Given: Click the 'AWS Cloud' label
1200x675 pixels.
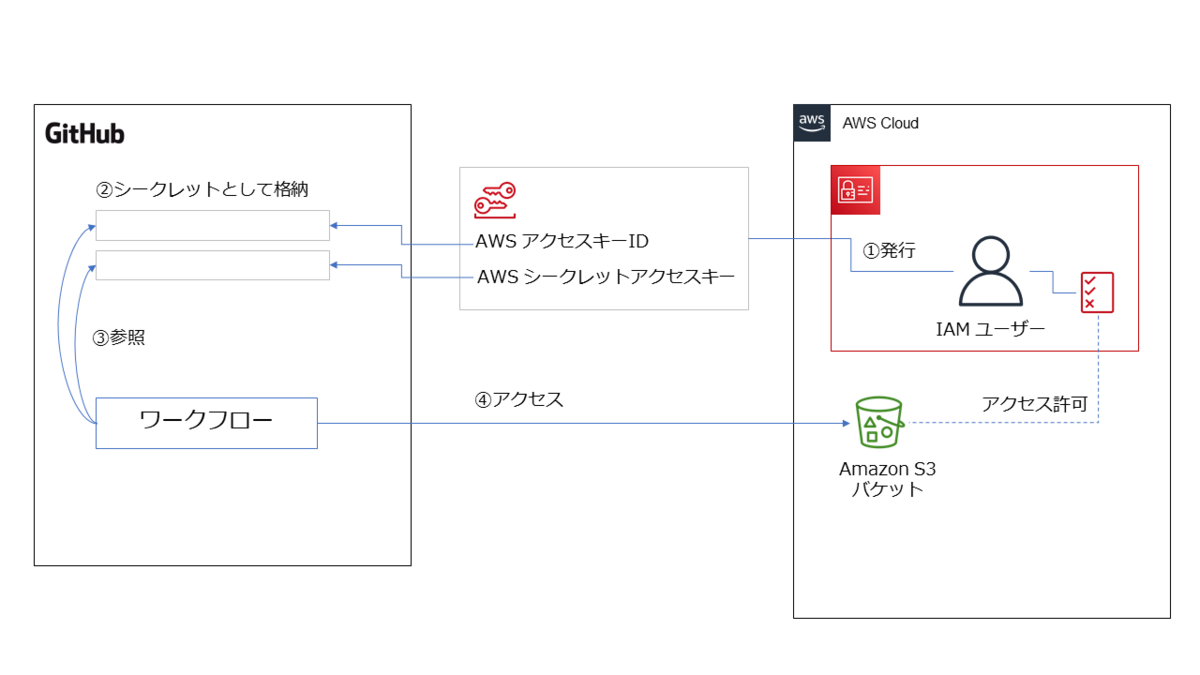Looking at the screenshot, I should pyautogui.click(x=880, y=123).
